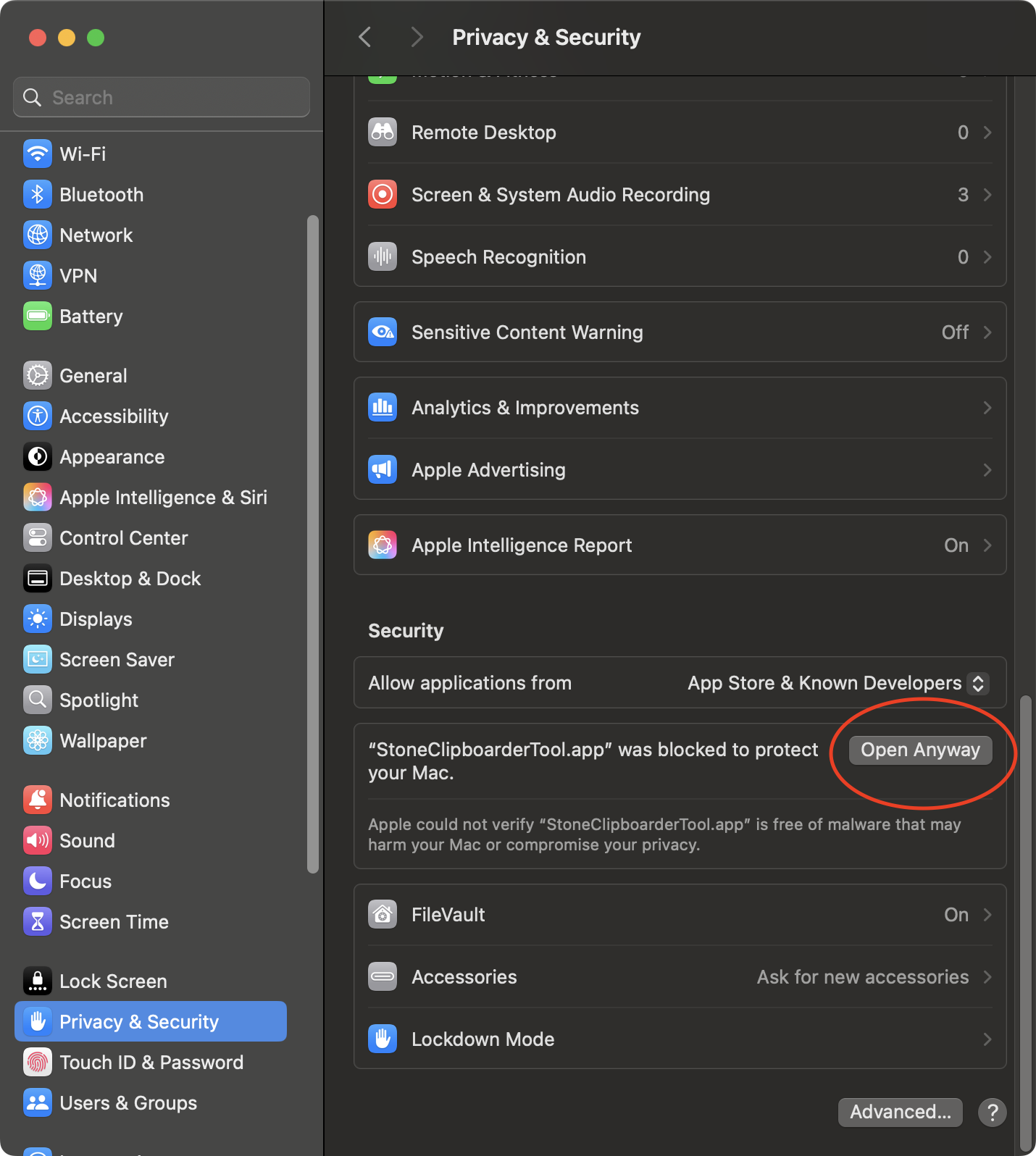The height and width of the screenshot is (1156, 1036).
Task: Open the Screen Saver icon
Action: 38,659
